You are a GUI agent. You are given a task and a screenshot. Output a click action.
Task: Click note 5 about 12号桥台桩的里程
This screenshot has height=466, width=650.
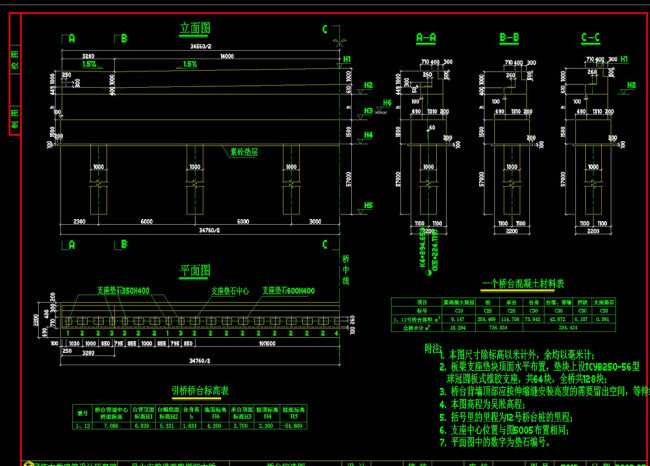(506, 417)
